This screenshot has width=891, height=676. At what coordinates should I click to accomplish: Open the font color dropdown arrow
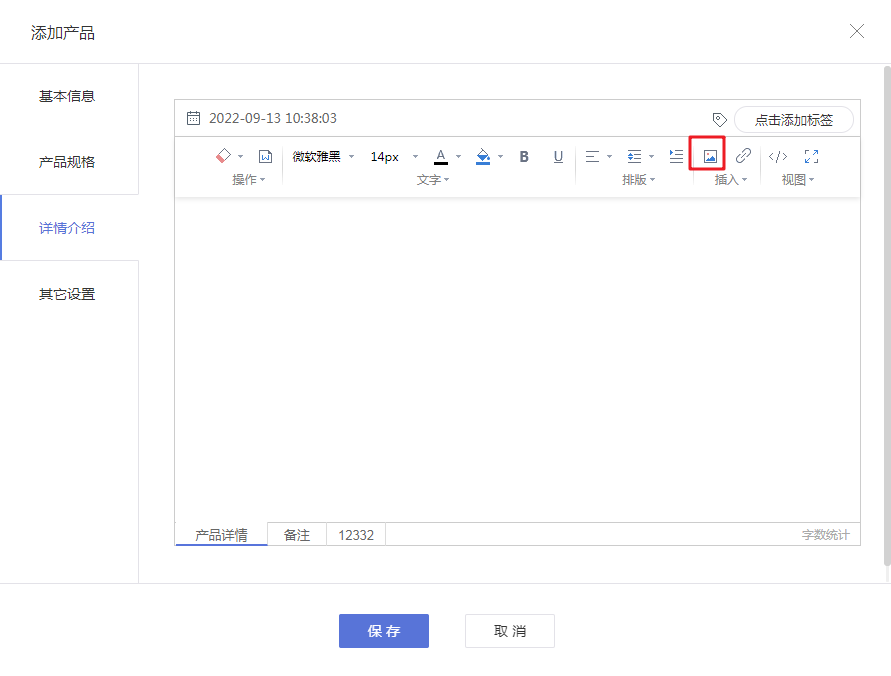pyautogui.click(x=459, y=157)
